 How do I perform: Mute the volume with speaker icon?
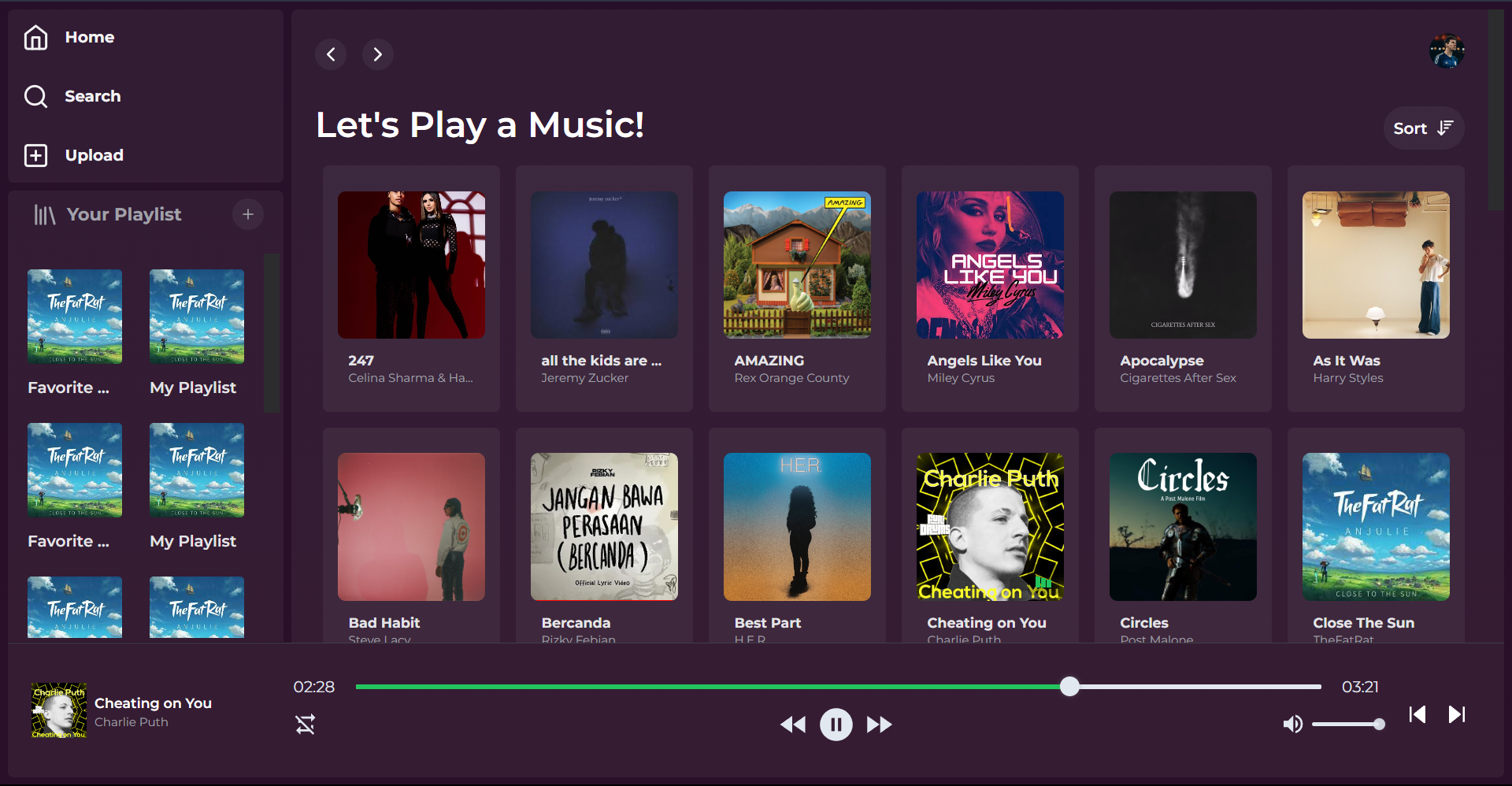(1293, 724)
